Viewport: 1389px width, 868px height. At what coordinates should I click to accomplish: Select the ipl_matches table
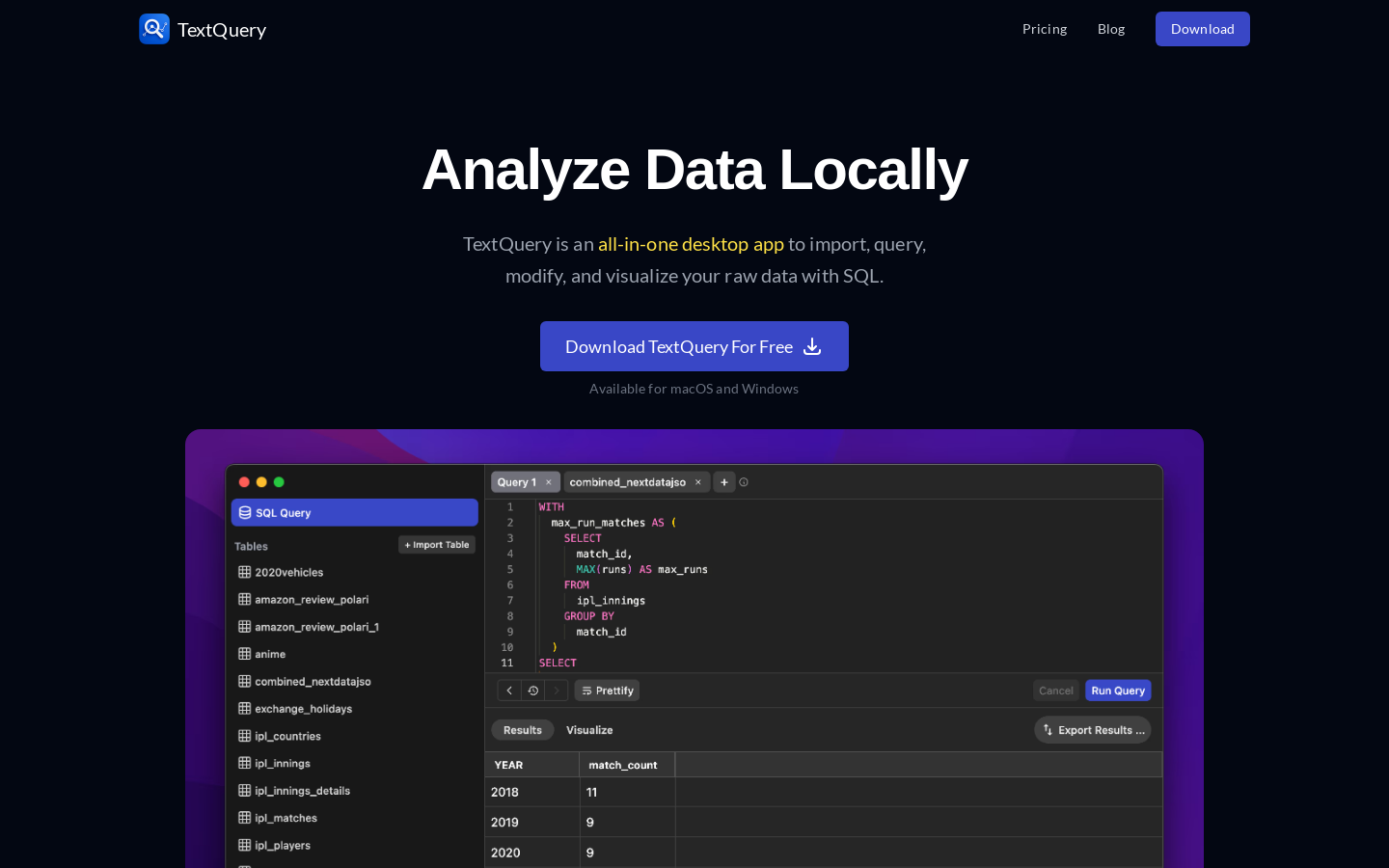tap(286, 818)
